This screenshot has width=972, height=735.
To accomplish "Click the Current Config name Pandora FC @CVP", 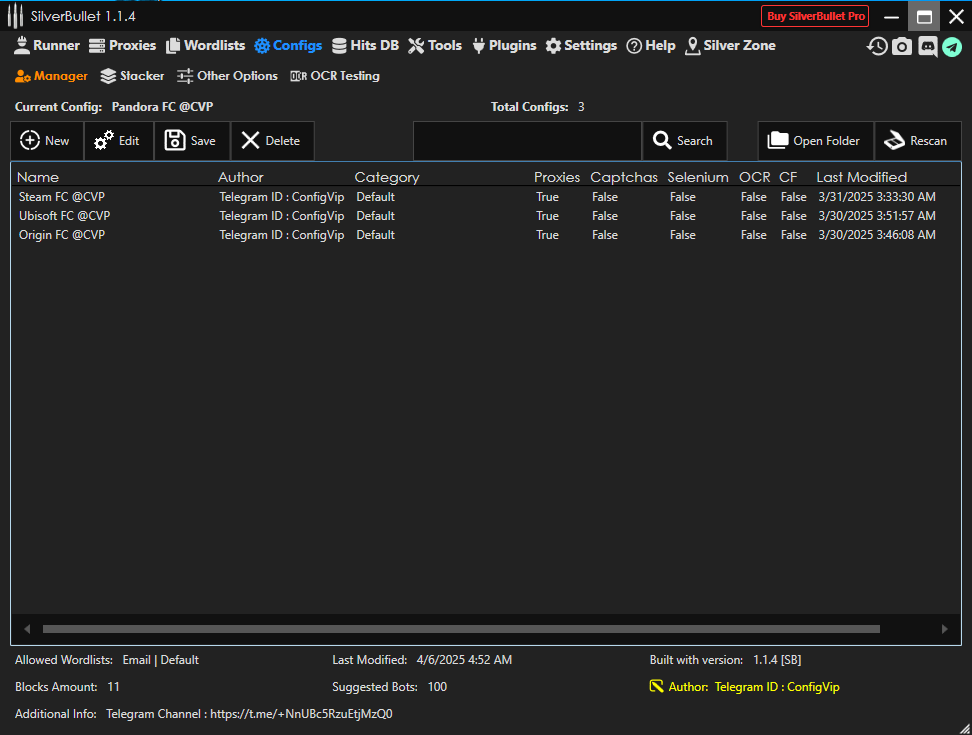I will point(162,107).
